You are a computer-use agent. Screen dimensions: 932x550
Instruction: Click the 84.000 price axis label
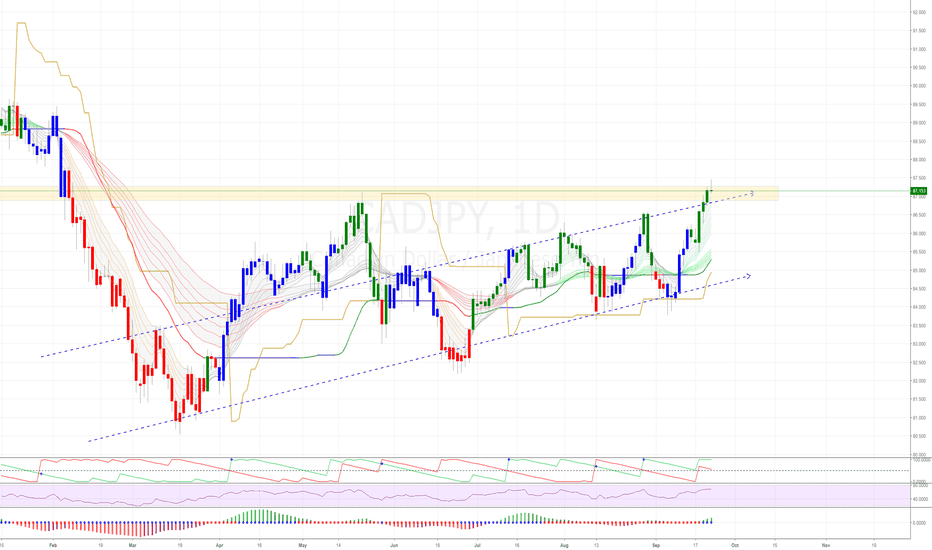click(x=919, y=307)
